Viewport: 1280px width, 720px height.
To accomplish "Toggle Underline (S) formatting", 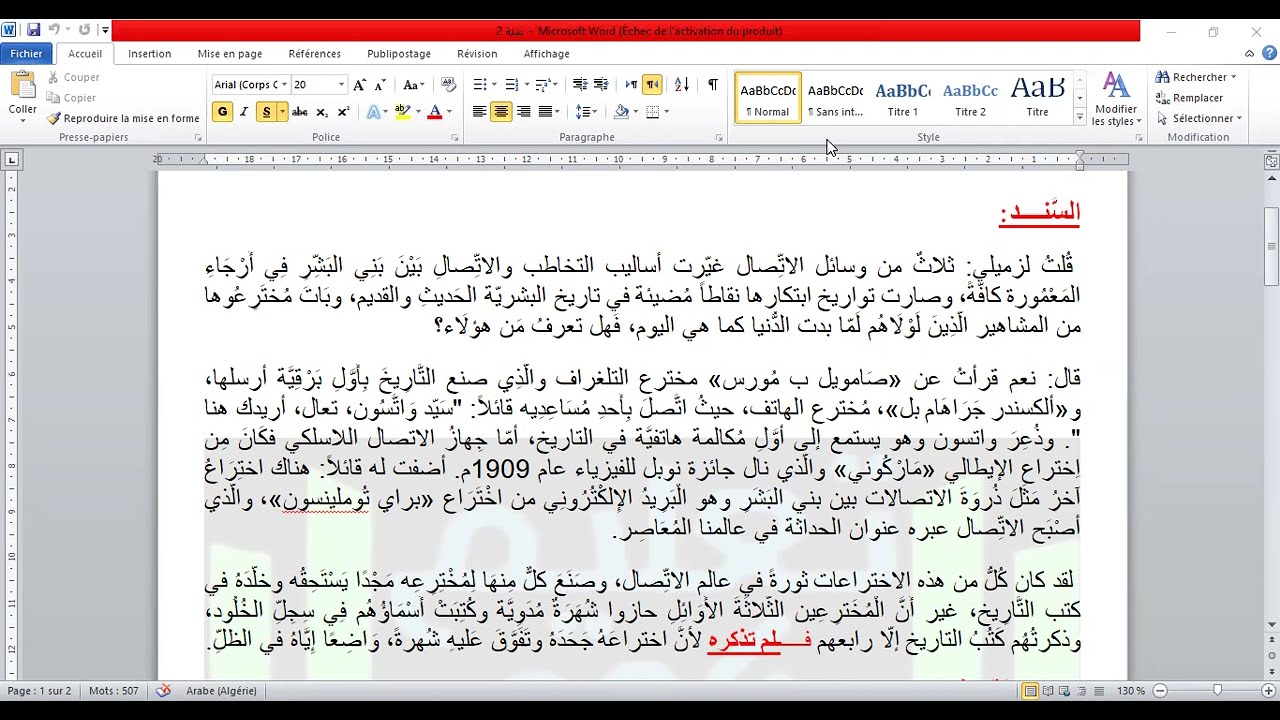I will click(265, 112).
